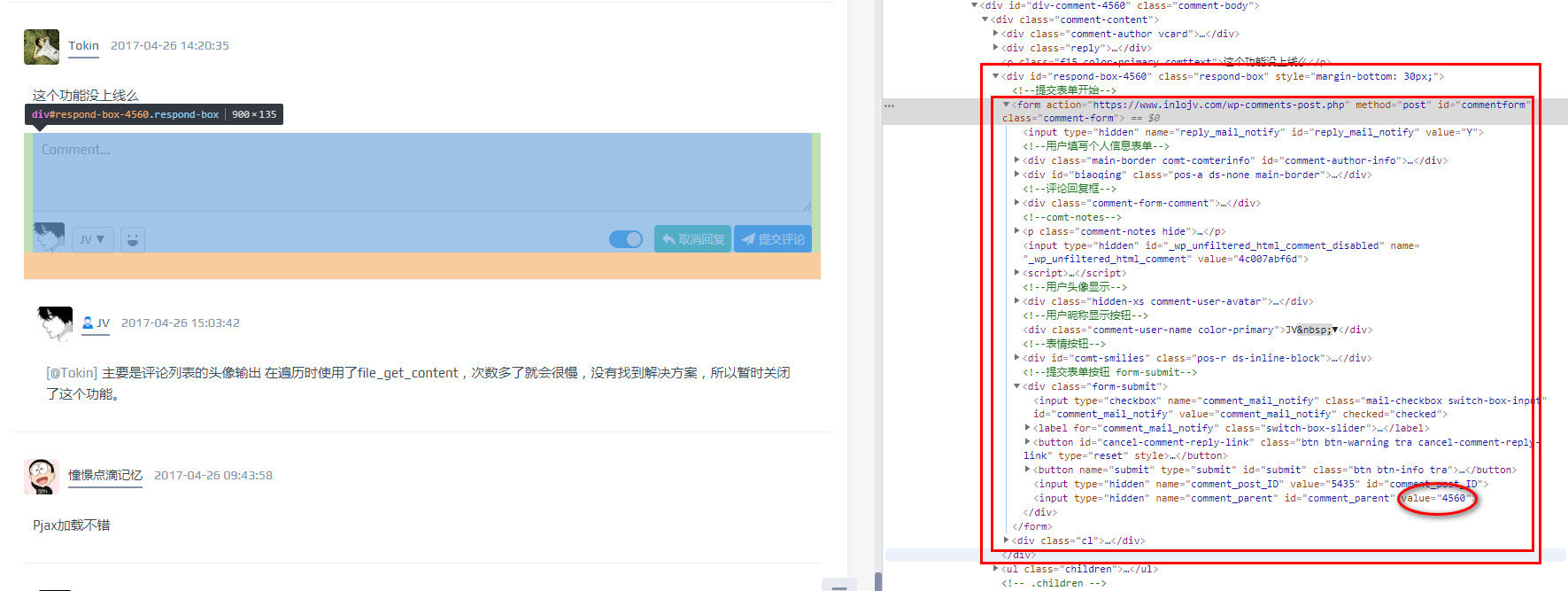Click the 取消回复 cancel reply button
Image resolution: width=1568 pixels, height=591 pixels.
[x=692, y=239]
